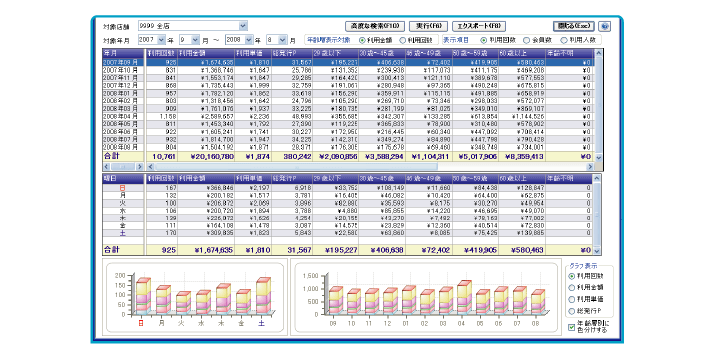Click the scroll-down arrow of weekday table
Screen dimensions: 710x360
click(x=597, y=251)
